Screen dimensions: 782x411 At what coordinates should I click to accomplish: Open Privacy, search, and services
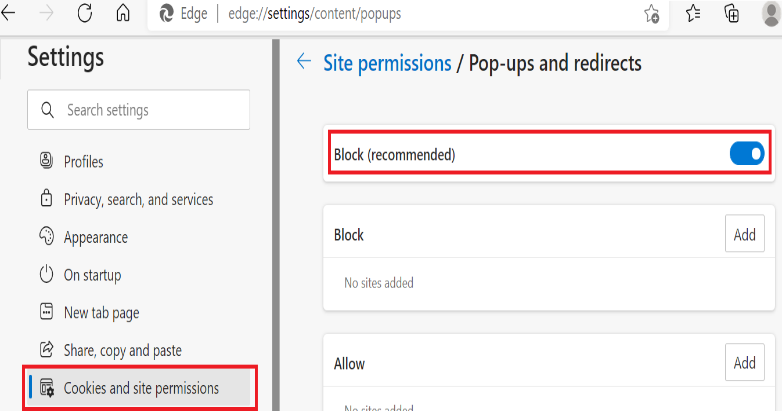(138, 200)
